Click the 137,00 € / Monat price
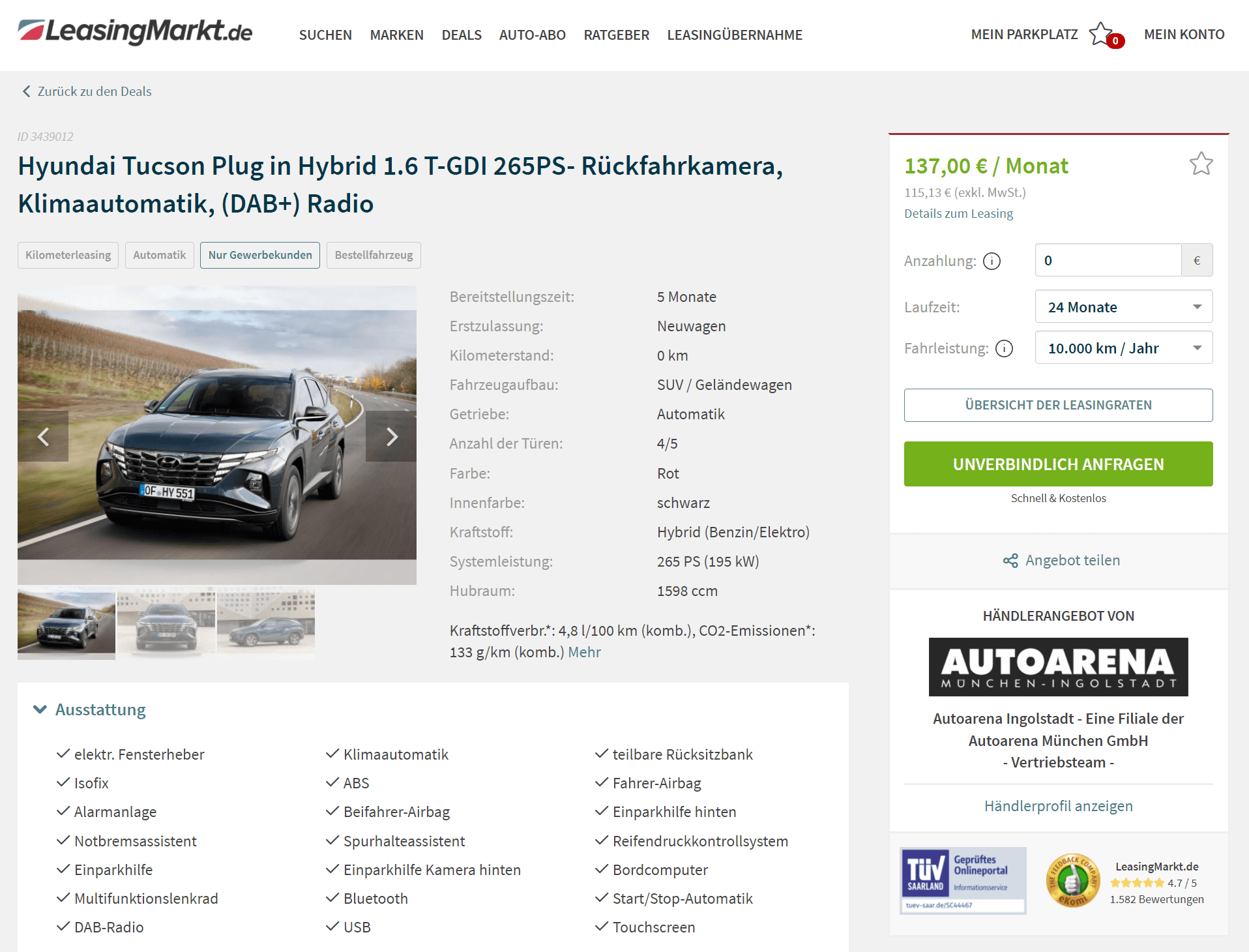Screen dimensions: 1249x952 click(x=986, y=166)
